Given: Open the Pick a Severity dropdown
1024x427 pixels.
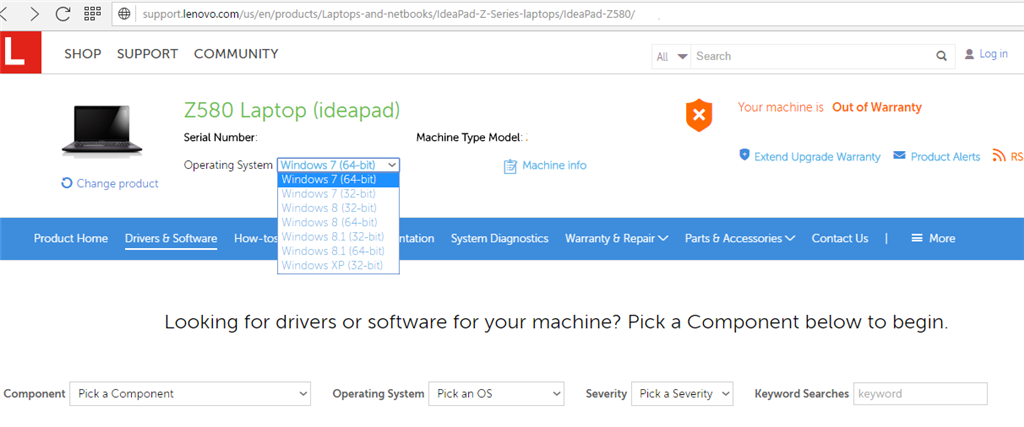Looking at the screenshot, I should pos(682,394).
